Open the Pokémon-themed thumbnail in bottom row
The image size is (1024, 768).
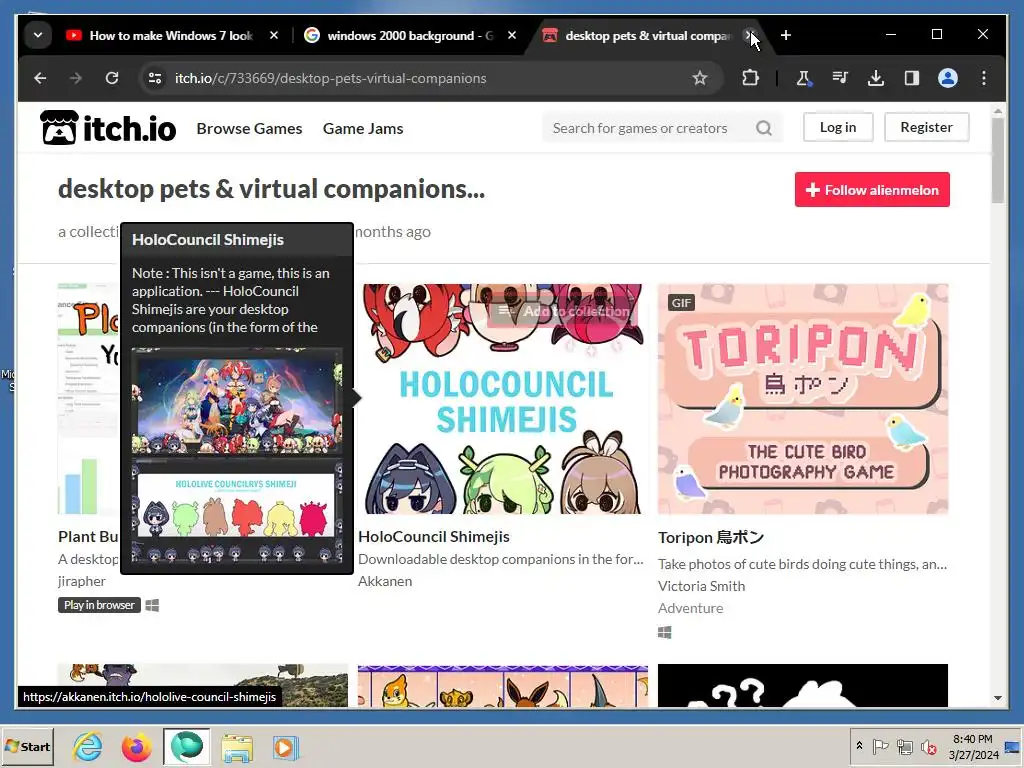[503, 686]
